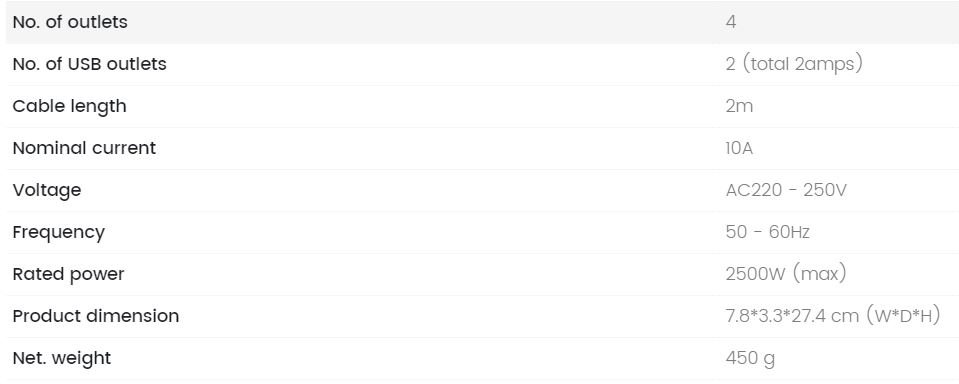Select the '2 (total 2amps)' value
Screen dimensions: 959x384
[794, 64]
